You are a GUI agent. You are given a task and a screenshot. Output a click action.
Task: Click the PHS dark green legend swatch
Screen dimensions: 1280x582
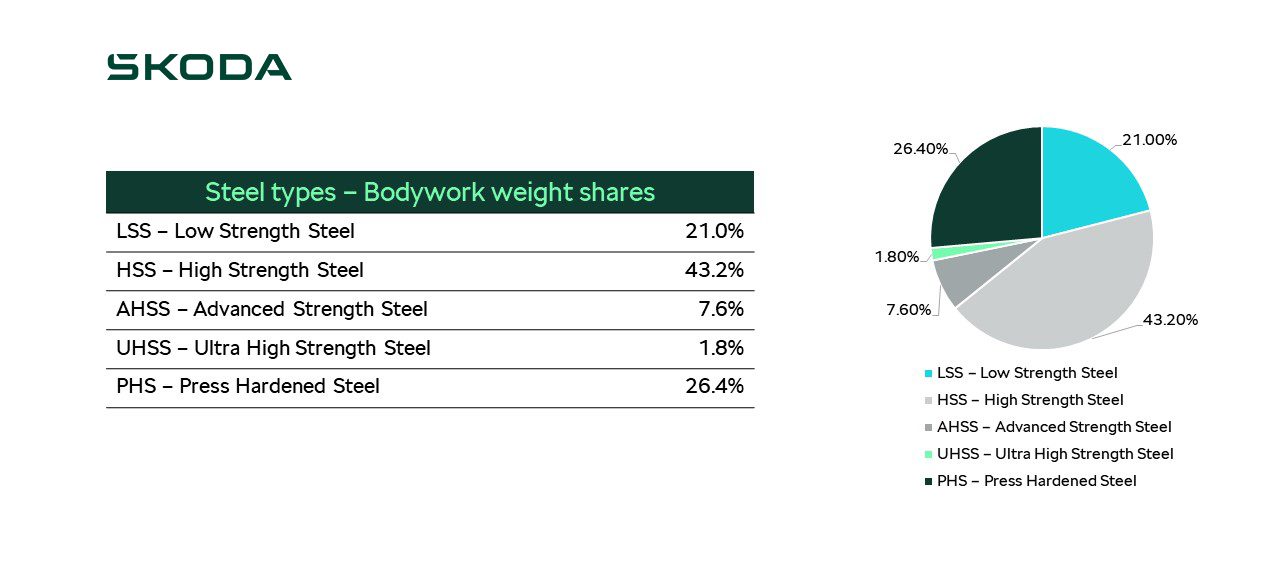point(928,481)
